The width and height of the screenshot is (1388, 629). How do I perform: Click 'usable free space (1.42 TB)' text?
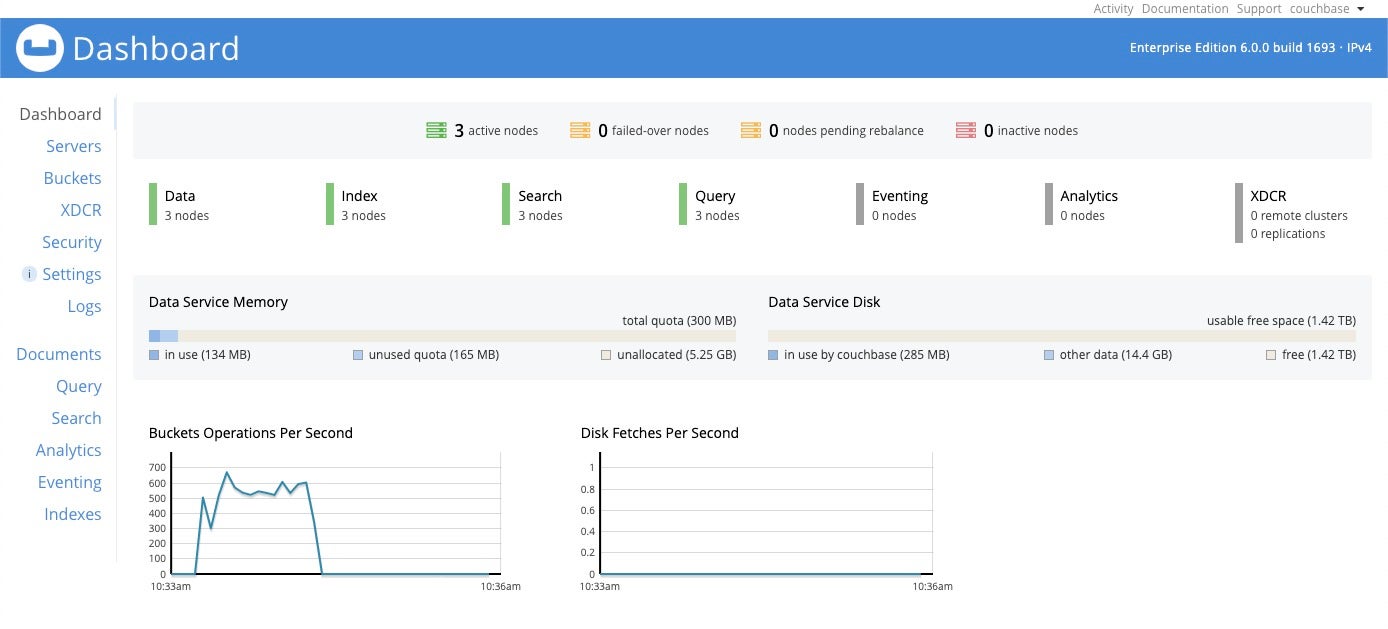(1281, 321)
